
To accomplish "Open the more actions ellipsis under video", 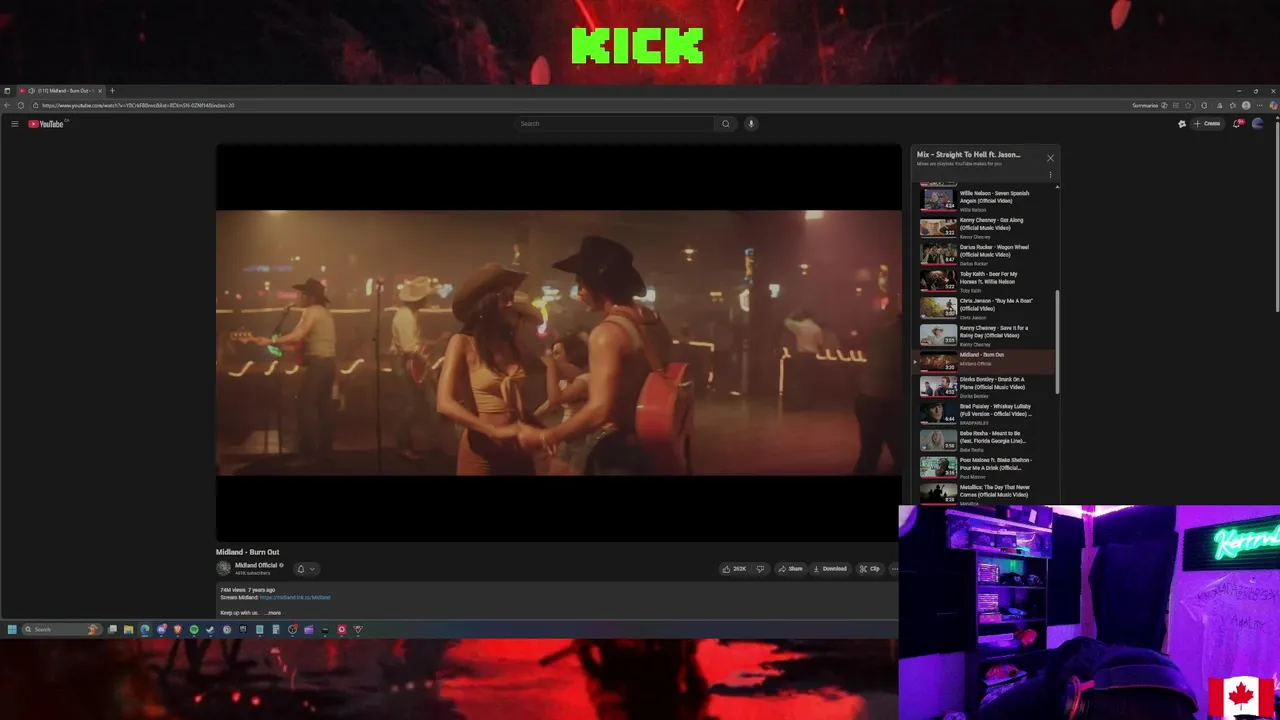I will [x=894, y=569].
